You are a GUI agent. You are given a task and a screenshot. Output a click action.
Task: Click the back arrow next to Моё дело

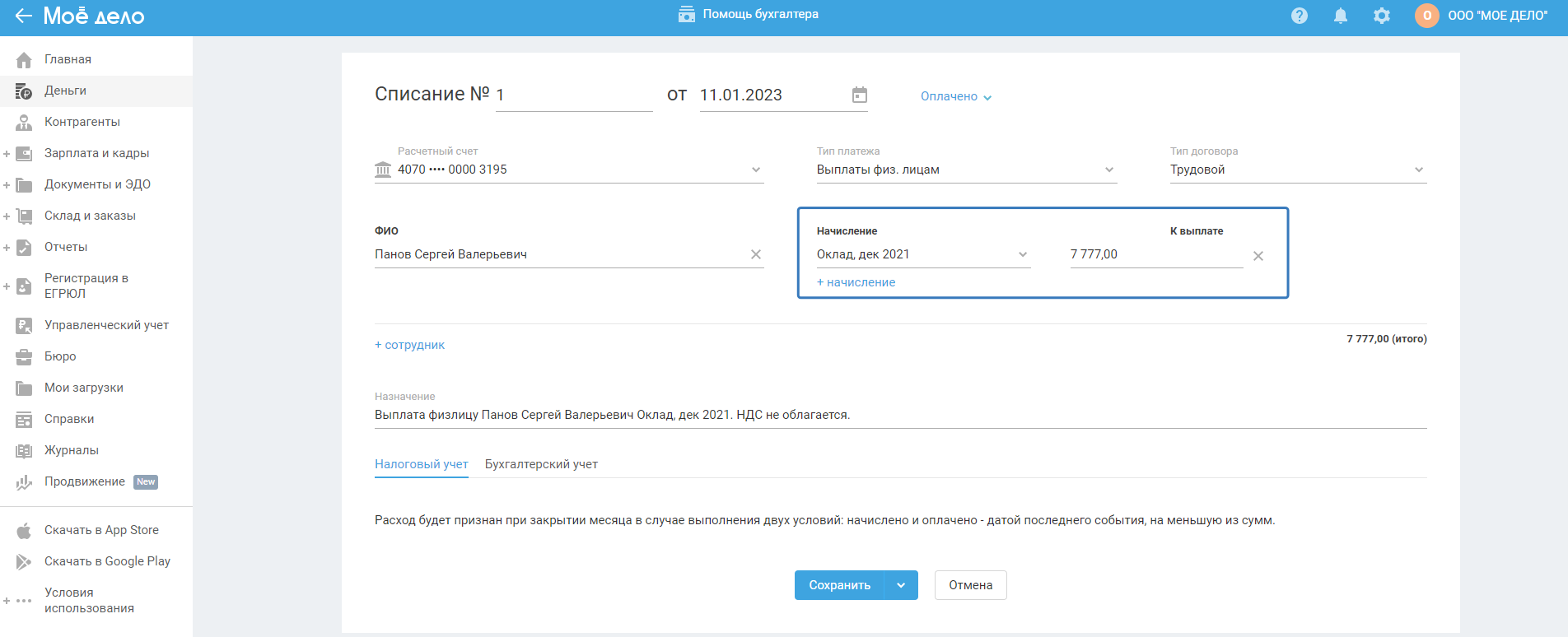click(x=23, y=16)
